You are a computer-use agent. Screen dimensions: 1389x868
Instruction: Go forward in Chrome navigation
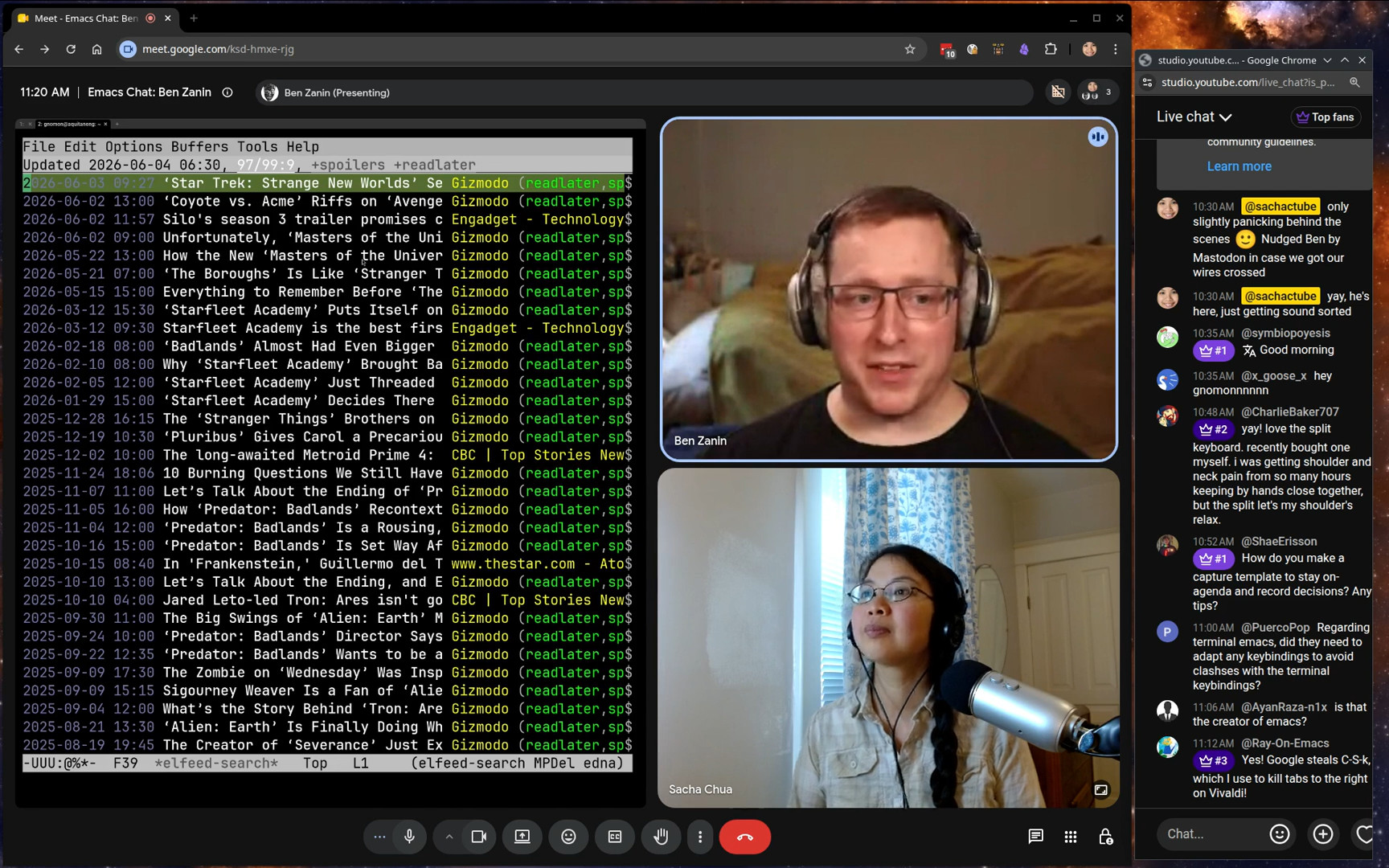pos(45,49)
